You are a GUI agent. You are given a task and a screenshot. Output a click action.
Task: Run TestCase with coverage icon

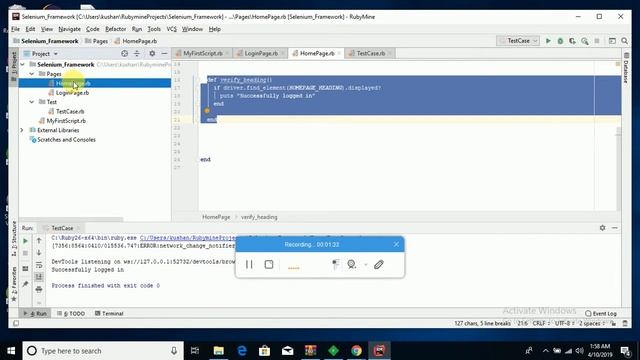(x=573, y=41)
